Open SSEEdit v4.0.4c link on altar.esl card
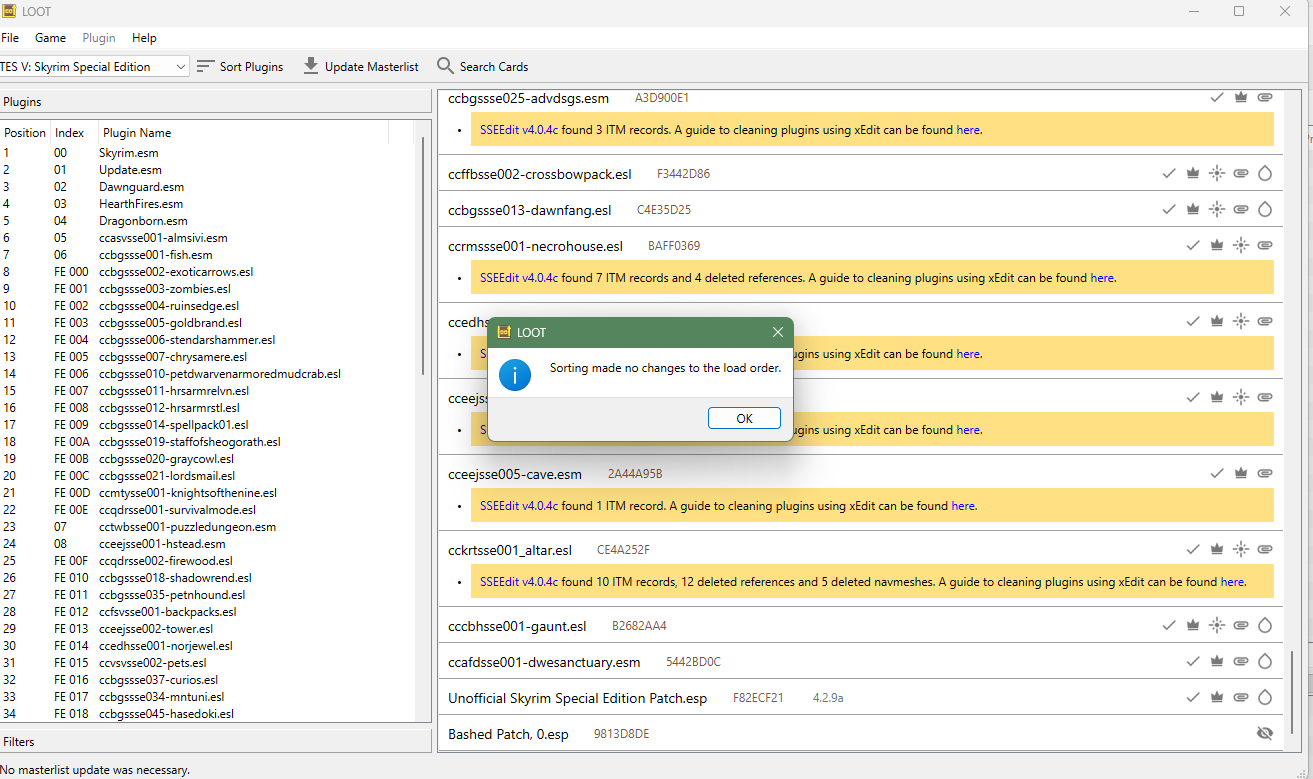This screenshot has width=1313, height=779. [519, 582]
